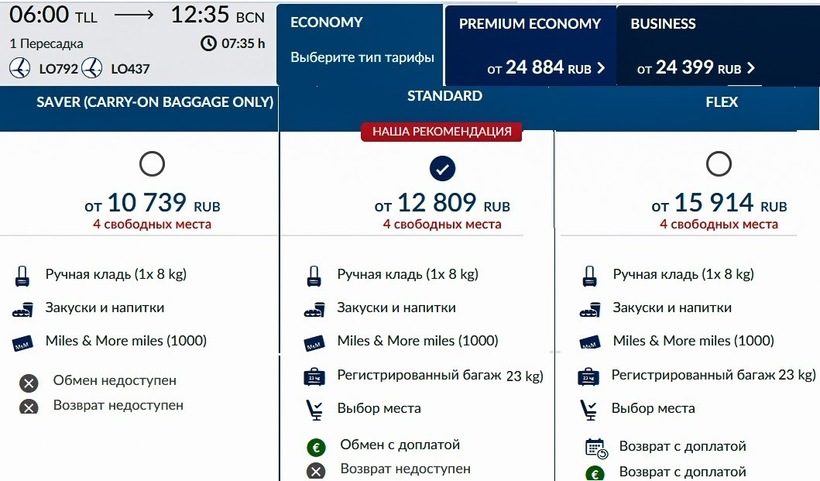This screenshot has width=820, height=481.
Task: Select the Flex fare radio button
Action: [x=718, y=164]
